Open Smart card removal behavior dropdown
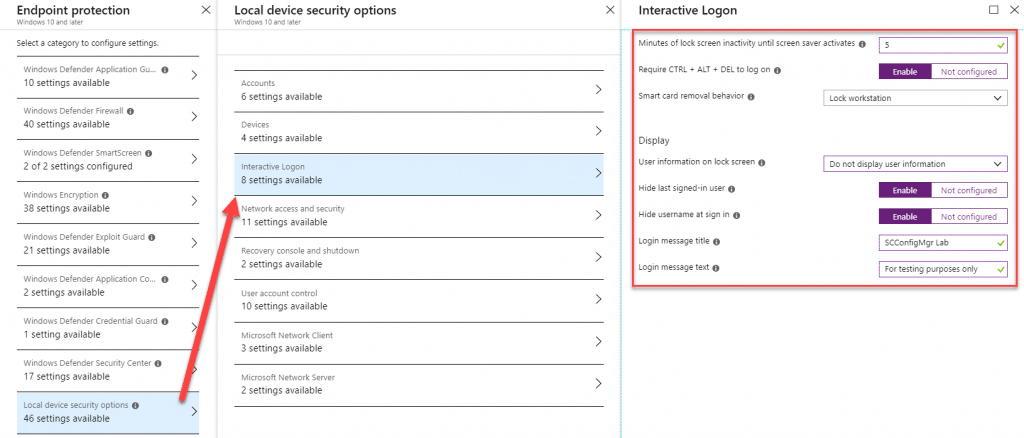 coord(915,98)
